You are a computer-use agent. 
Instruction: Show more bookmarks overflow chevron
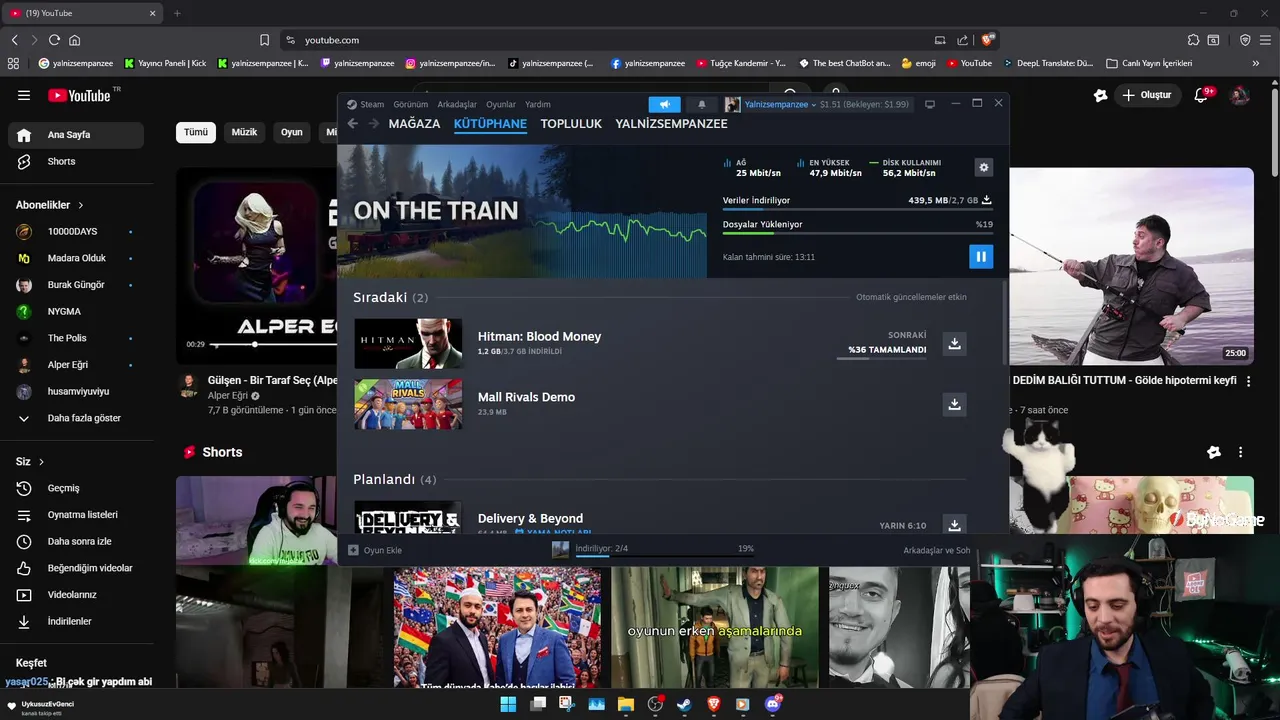click(1256, 63)
